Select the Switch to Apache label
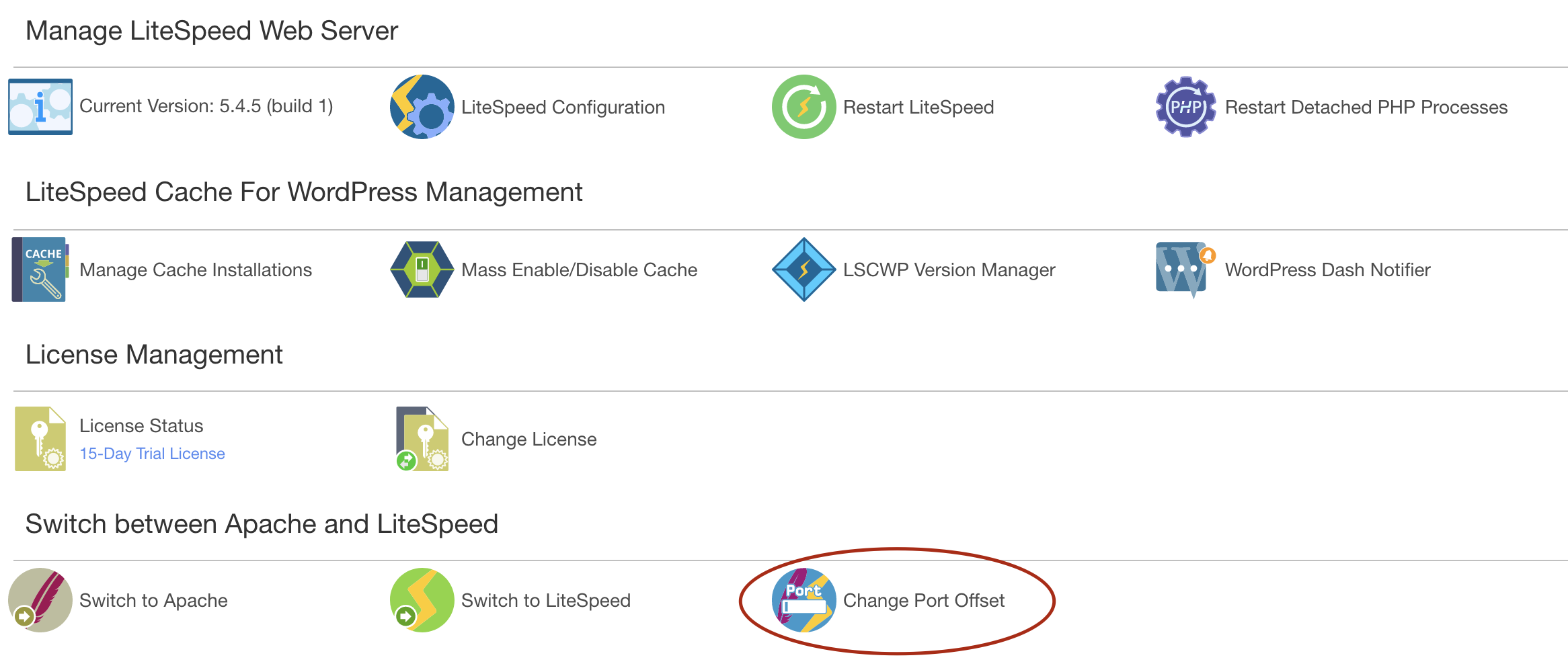 click(153, 601)
